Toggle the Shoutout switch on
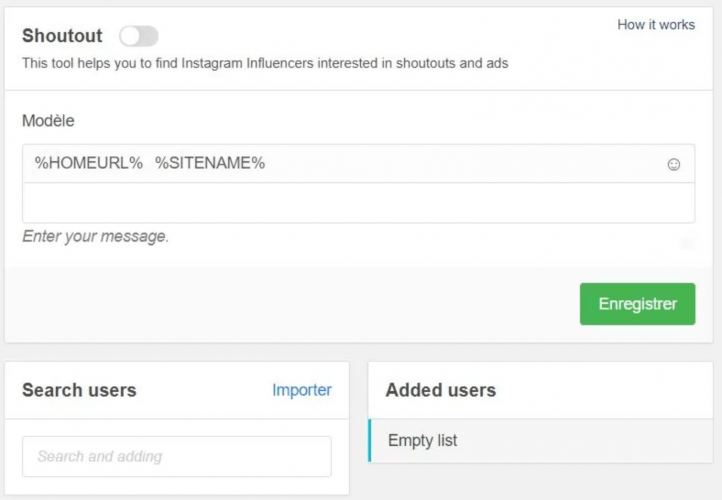722x500 pixels. pos(139,37)
